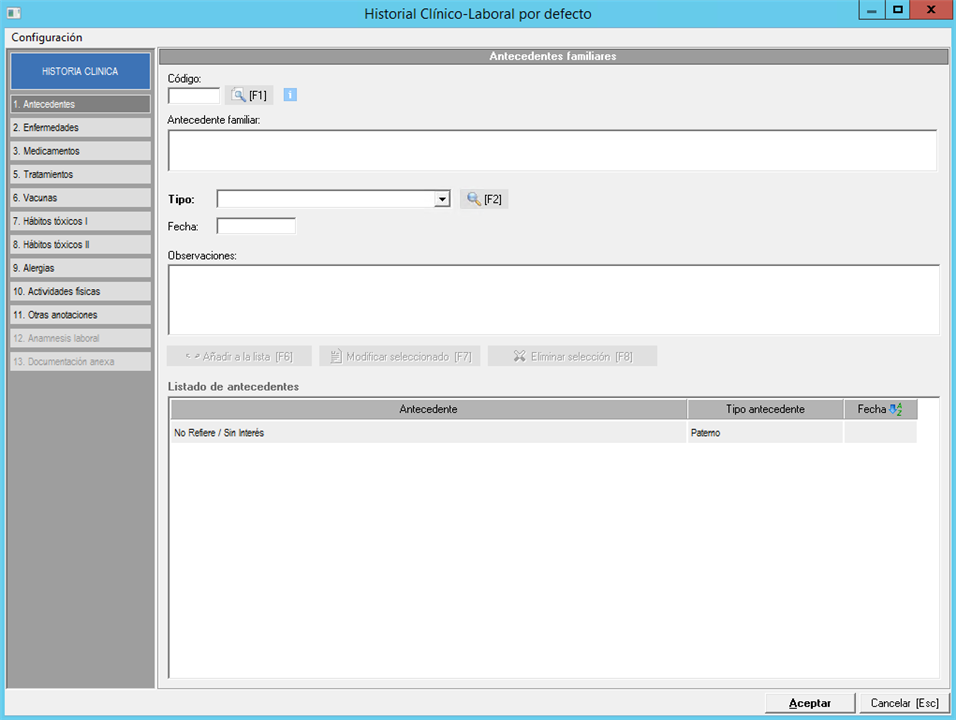Click the Cancelar [Esc] button
The image size is (956, 720).
tap(904, 703)
